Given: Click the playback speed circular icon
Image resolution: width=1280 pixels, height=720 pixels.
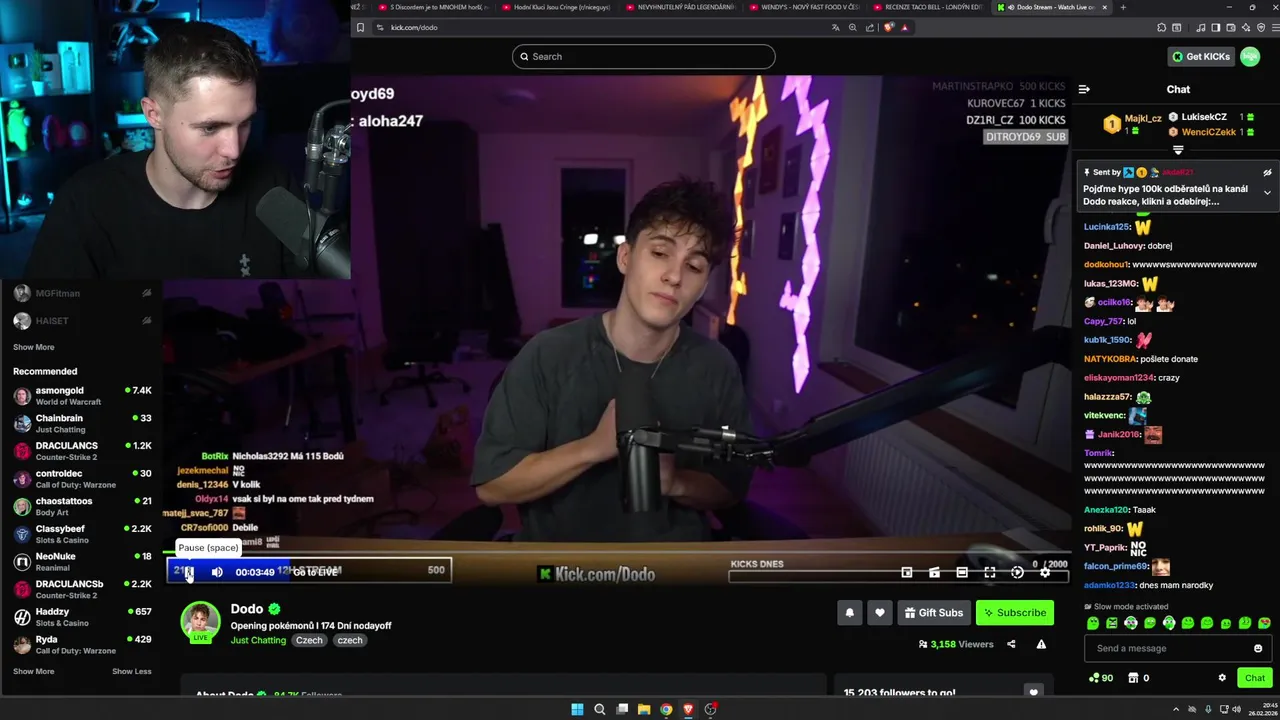Looking at the screenshot, I should point(1017,572).
